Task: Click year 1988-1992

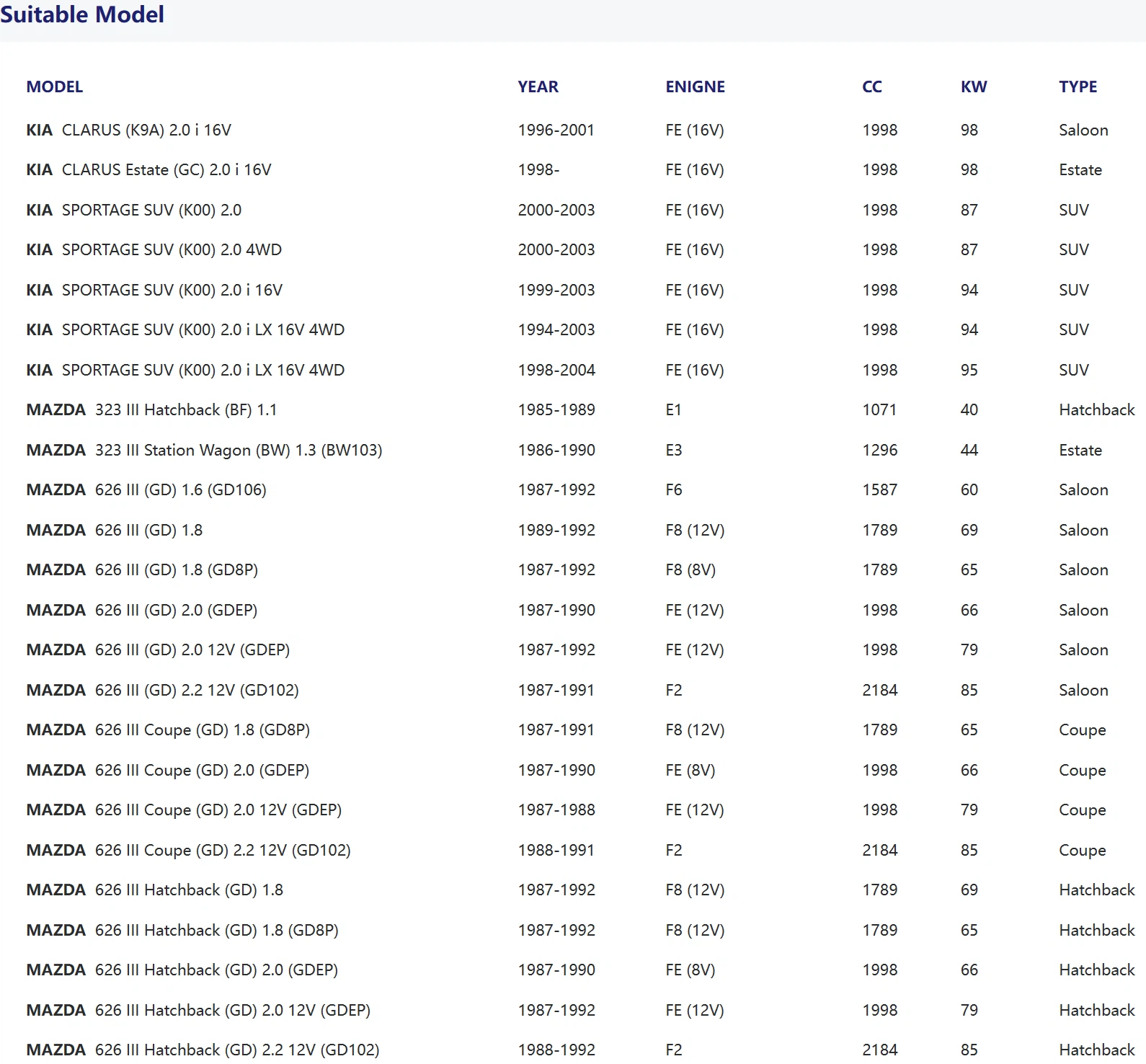Action: pos(556,1050)
